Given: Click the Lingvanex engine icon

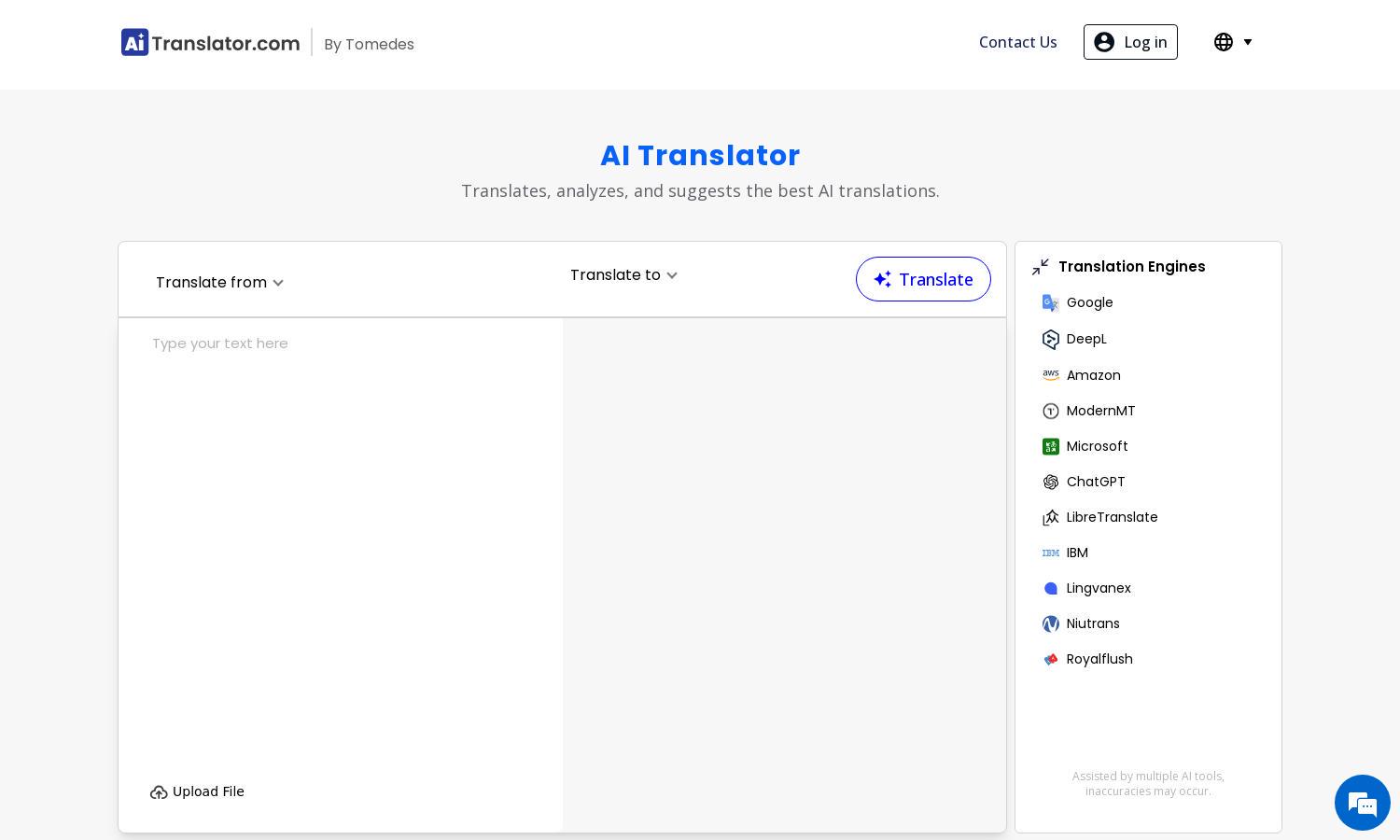Looking at the screenshot, I should tap(1051, 588).
